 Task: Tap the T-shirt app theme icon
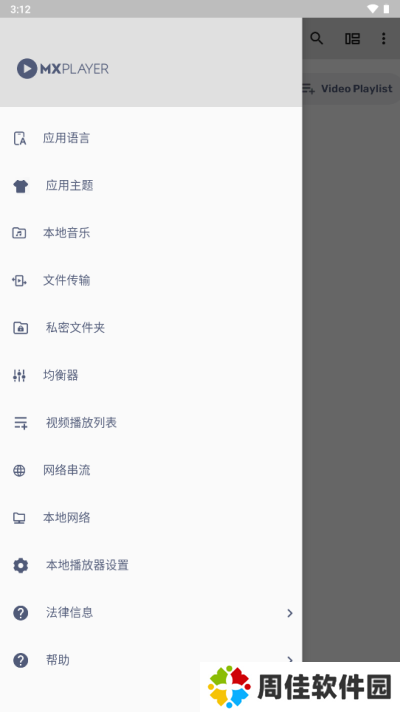coord(20,186)
